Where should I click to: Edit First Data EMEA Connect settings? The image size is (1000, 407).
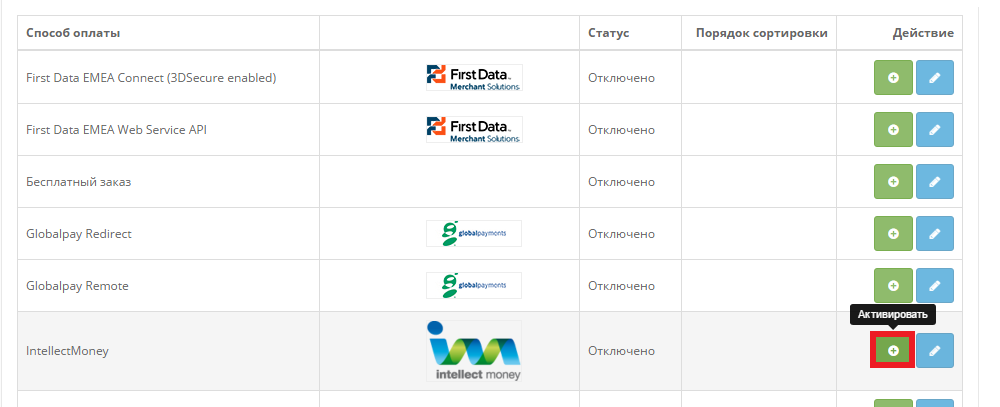[x=935, y=77]
